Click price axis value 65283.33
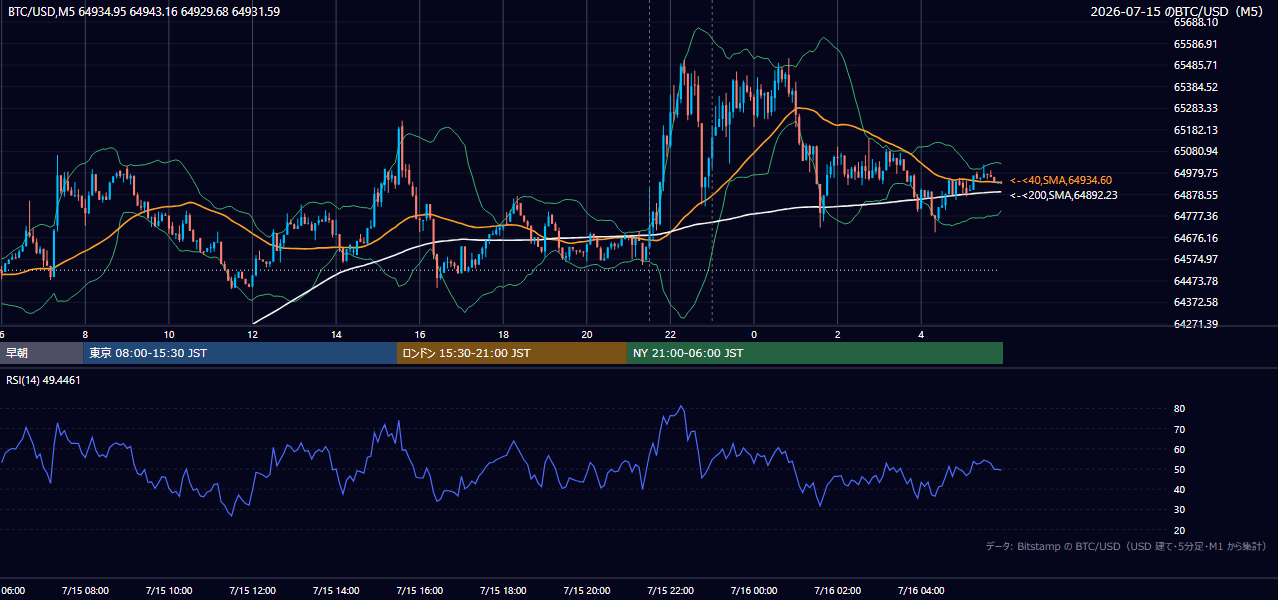 (x=1195, y=108)
